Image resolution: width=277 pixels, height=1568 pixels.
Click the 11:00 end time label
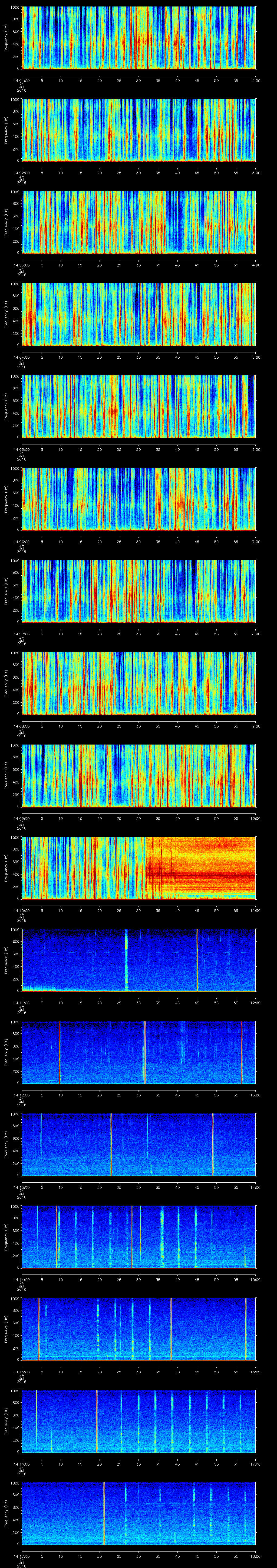click(x=256, y=910)
